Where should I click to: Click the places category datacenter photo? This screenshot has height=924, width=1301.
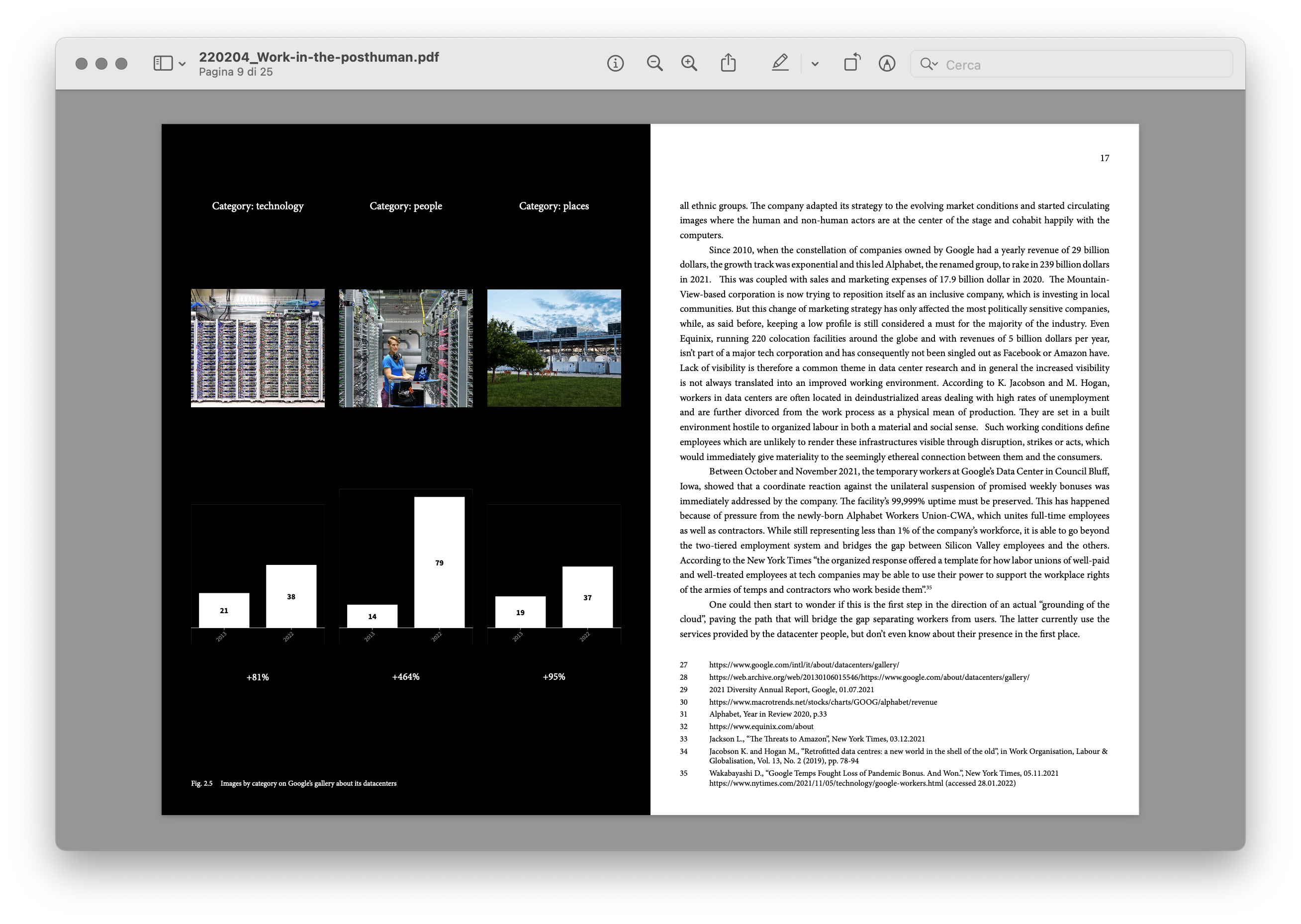(x=554, y=348)
